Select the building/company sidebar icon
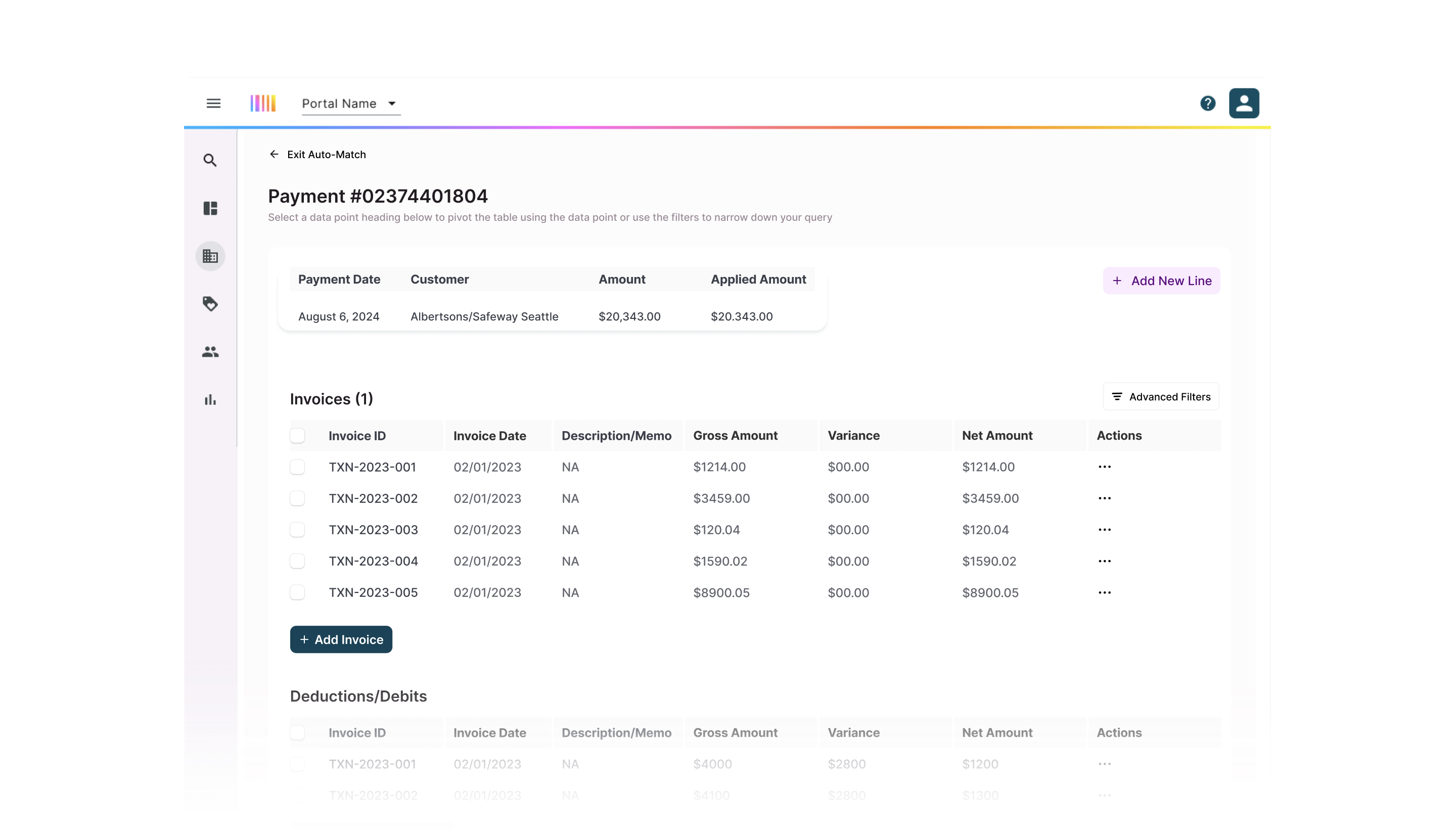 tap(210, 256)
